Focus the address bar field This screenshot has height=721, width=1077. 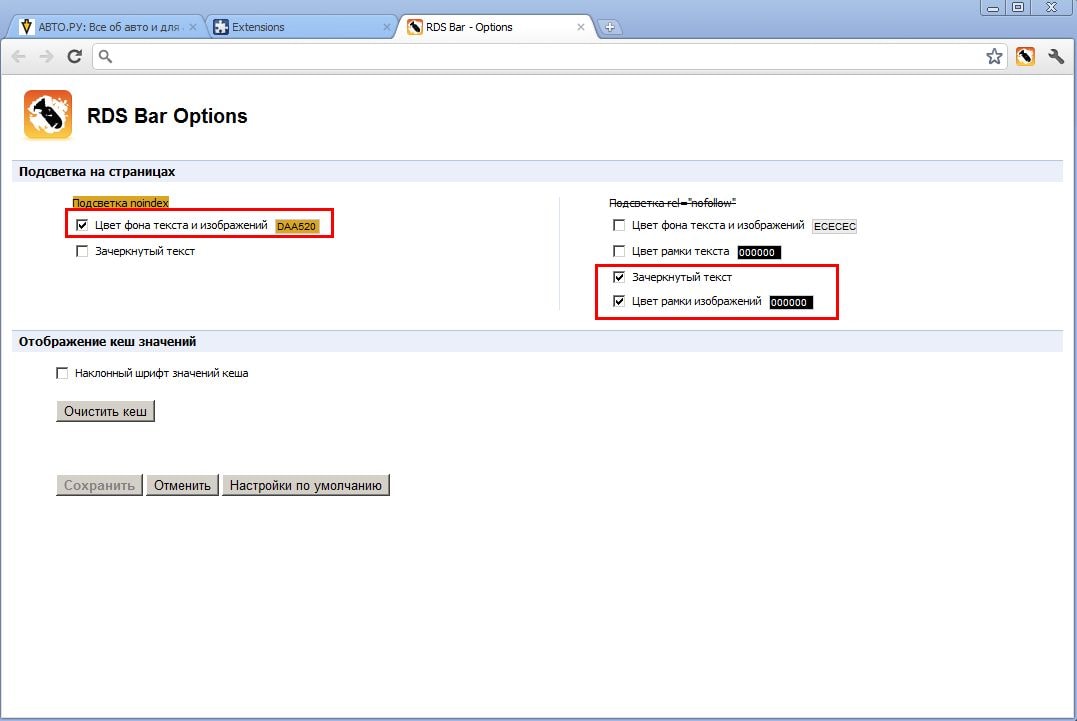(x=540, y=57)
